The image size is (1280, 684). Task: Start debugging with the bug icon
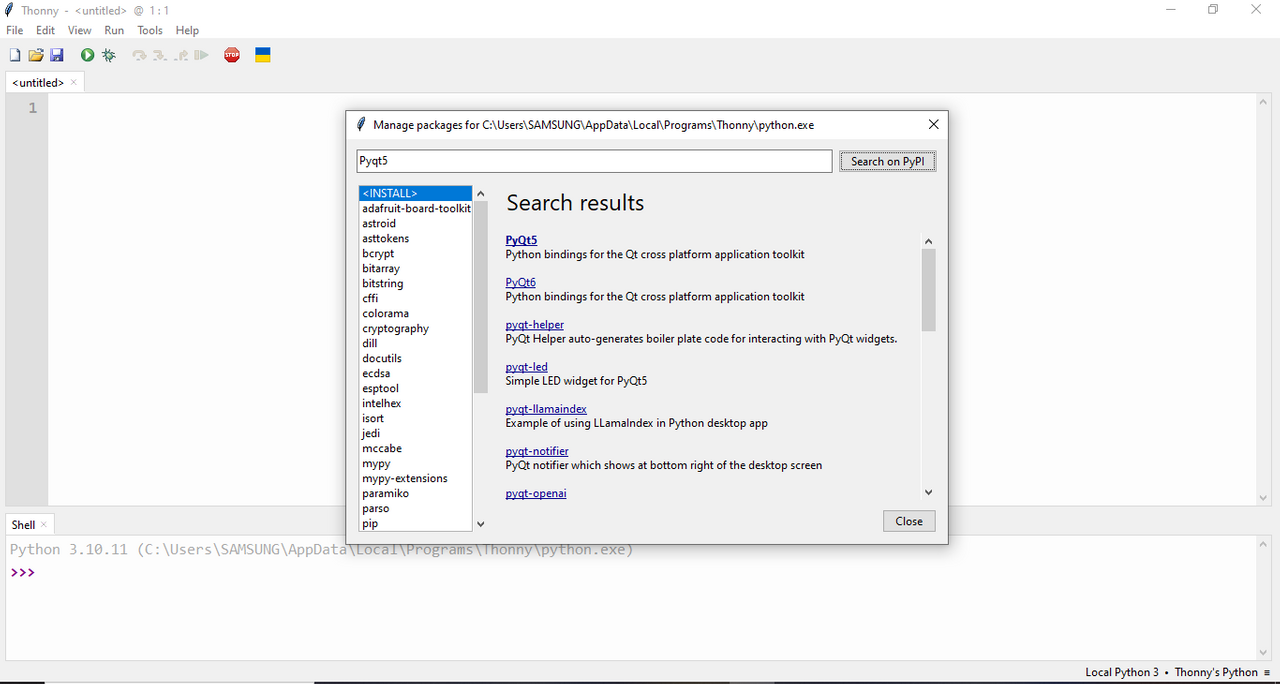click(109, 55)
